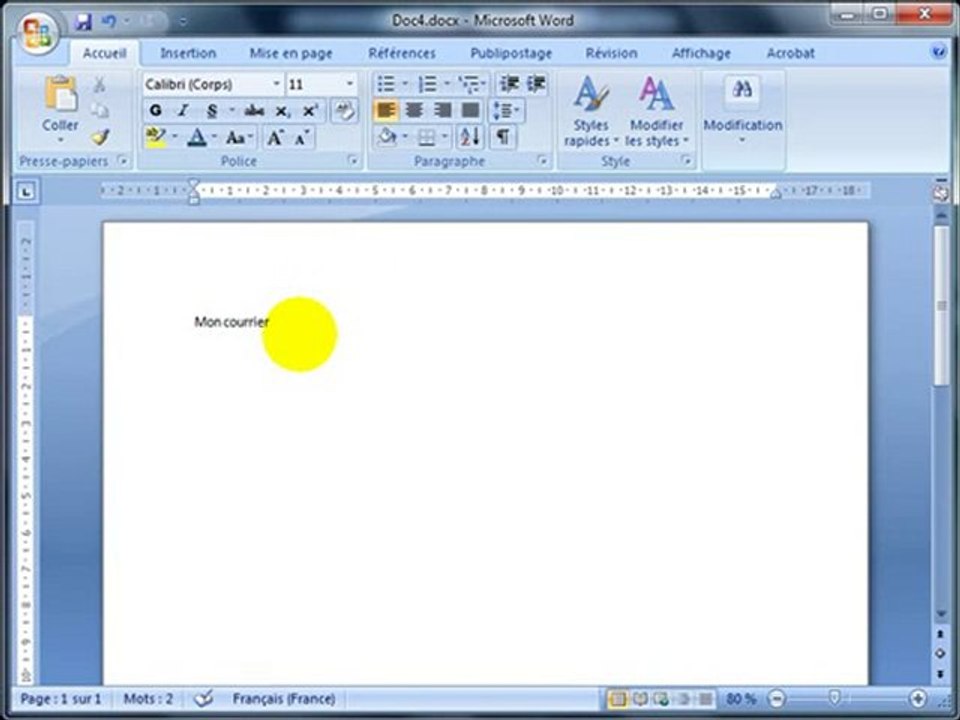The width and height of the screenshot is (960, 720).
Task: Apply the yellow text highlight color
Action: click(156, 138)
